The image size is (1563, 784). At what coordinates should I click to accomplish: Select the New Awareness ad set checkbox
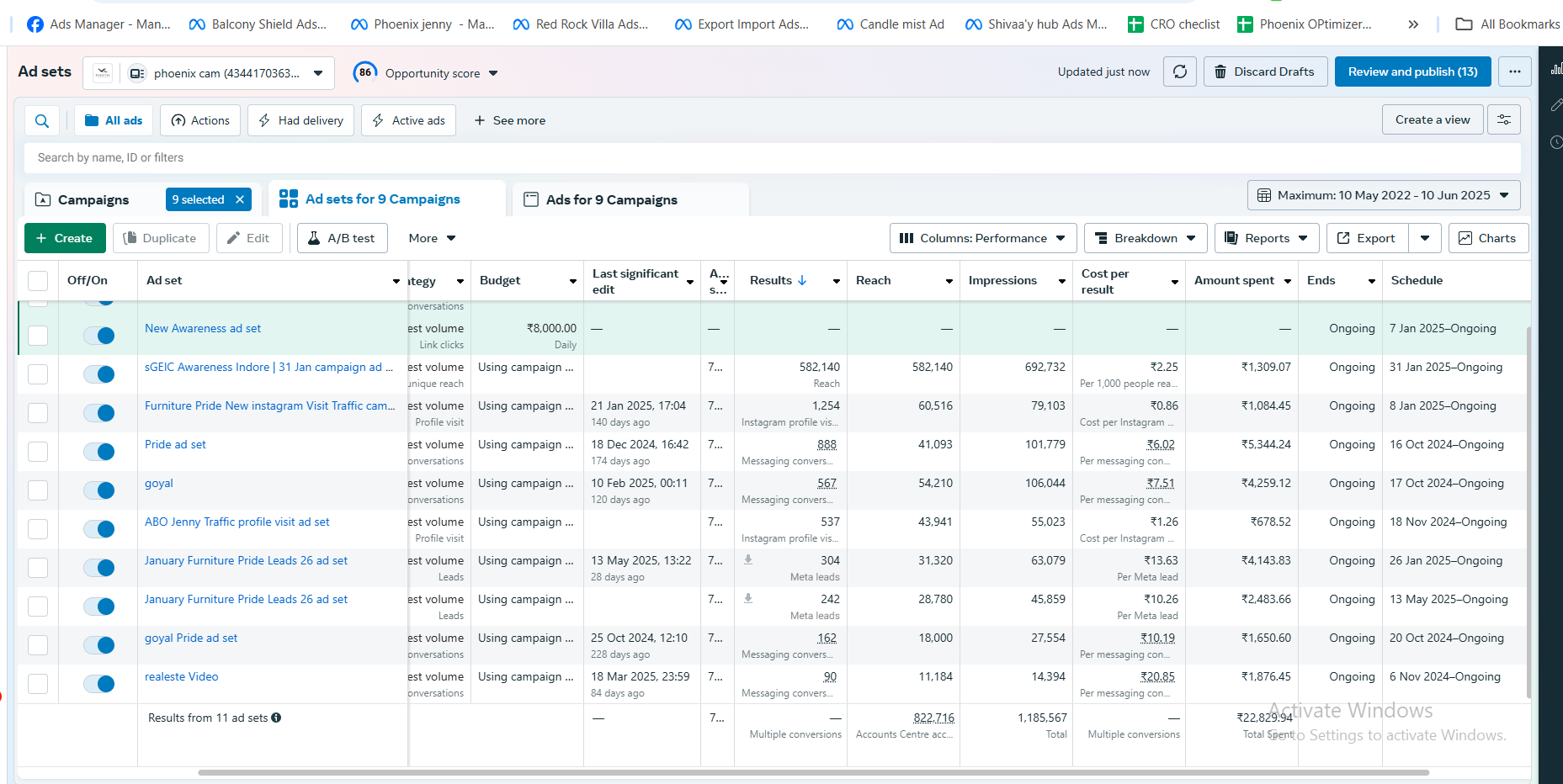(38, 336)
